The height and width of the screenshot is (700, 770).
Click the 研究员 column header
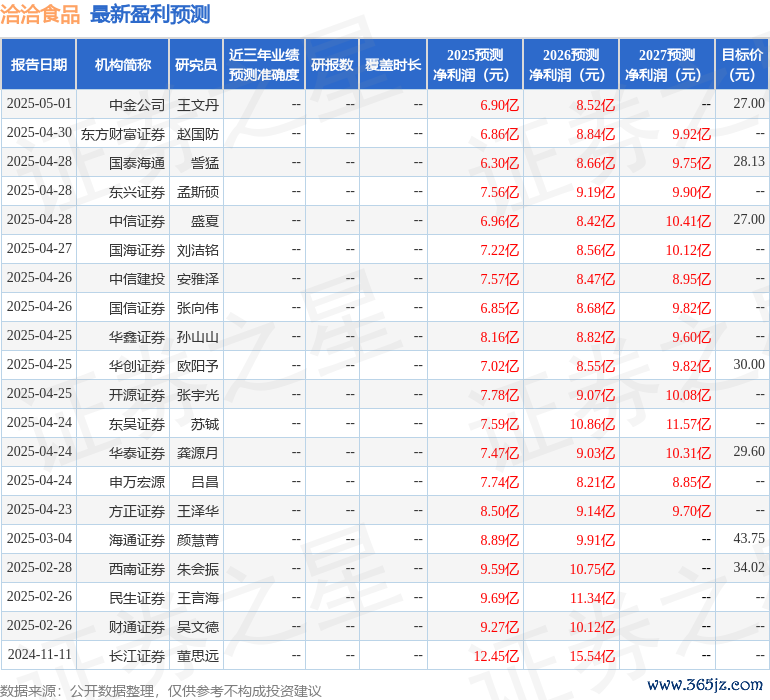pyautogui.click(x=195, y=64)
